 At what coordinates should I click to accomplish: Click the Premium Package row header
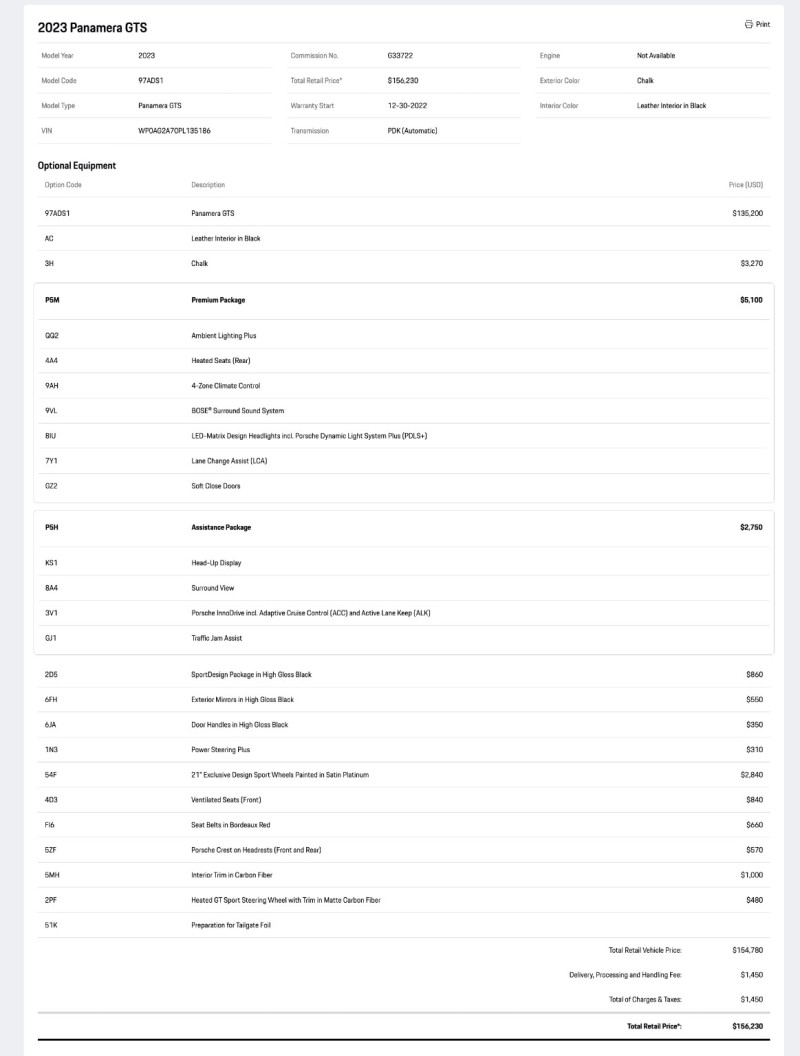point(404,300)
